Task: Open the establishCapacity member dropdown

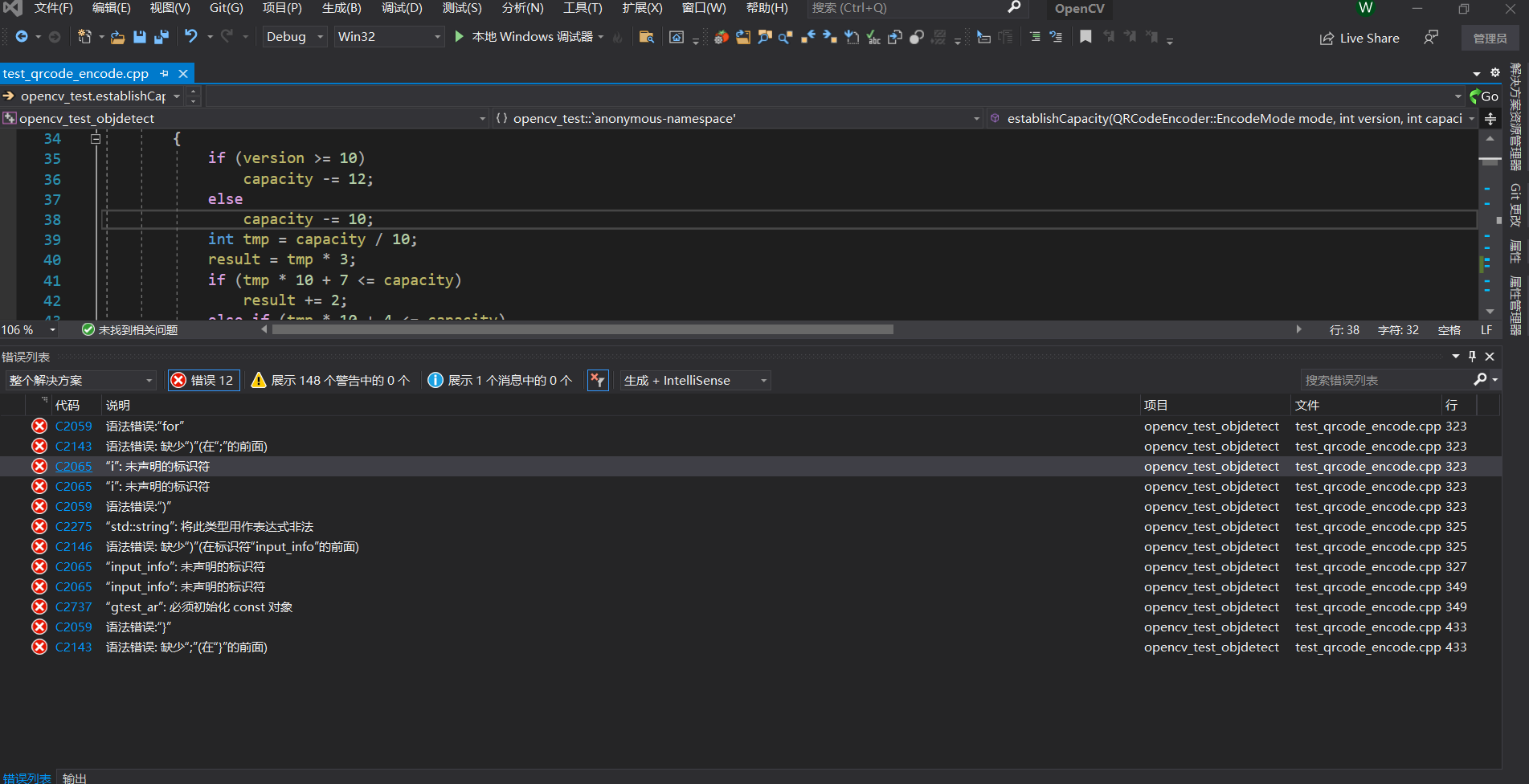Action: point(1232,119)
